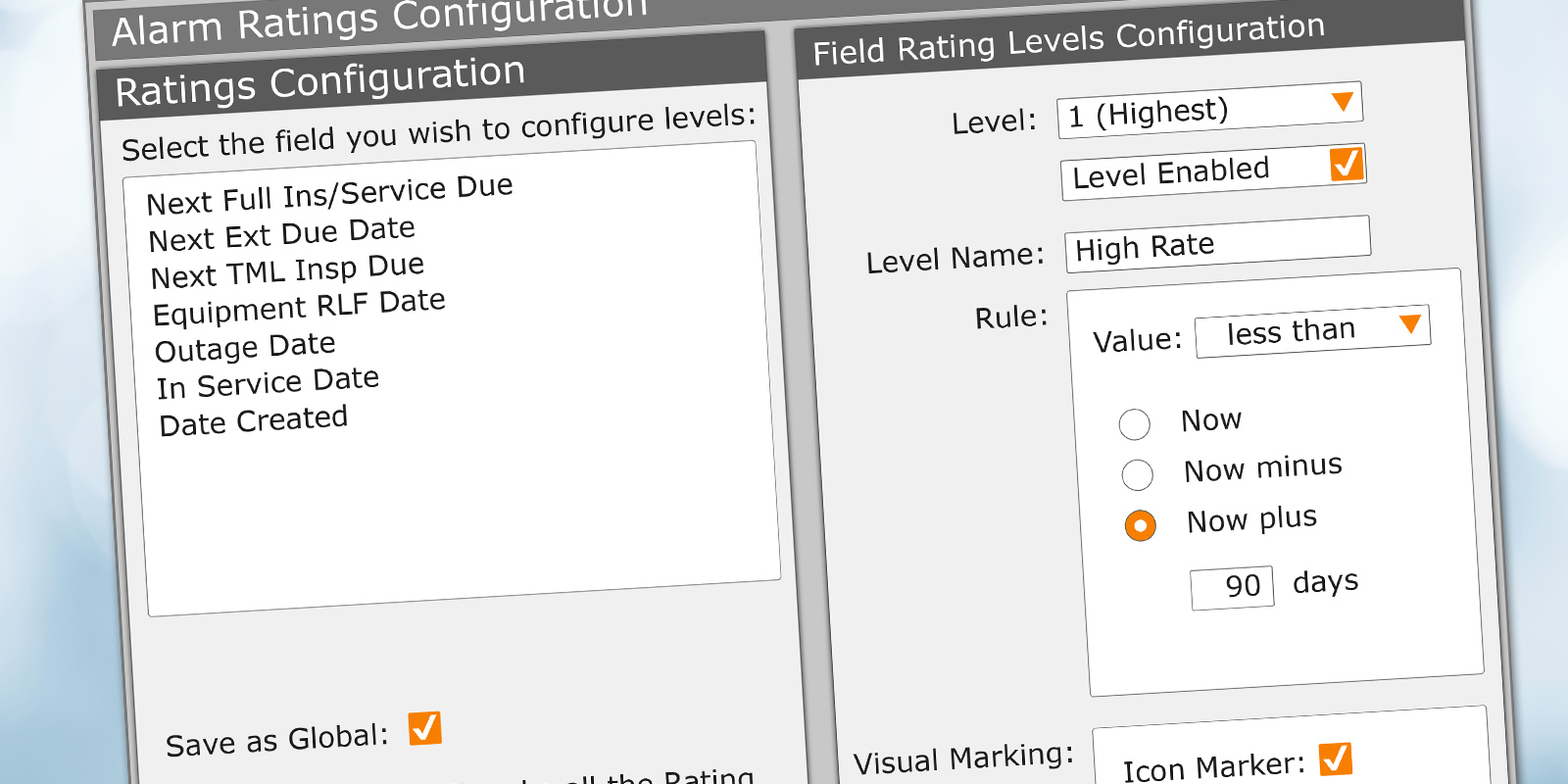Select 'Outage Date' in field list
Image resolution: width=1568 pixels, height=784 pixels.
(245, 347)
